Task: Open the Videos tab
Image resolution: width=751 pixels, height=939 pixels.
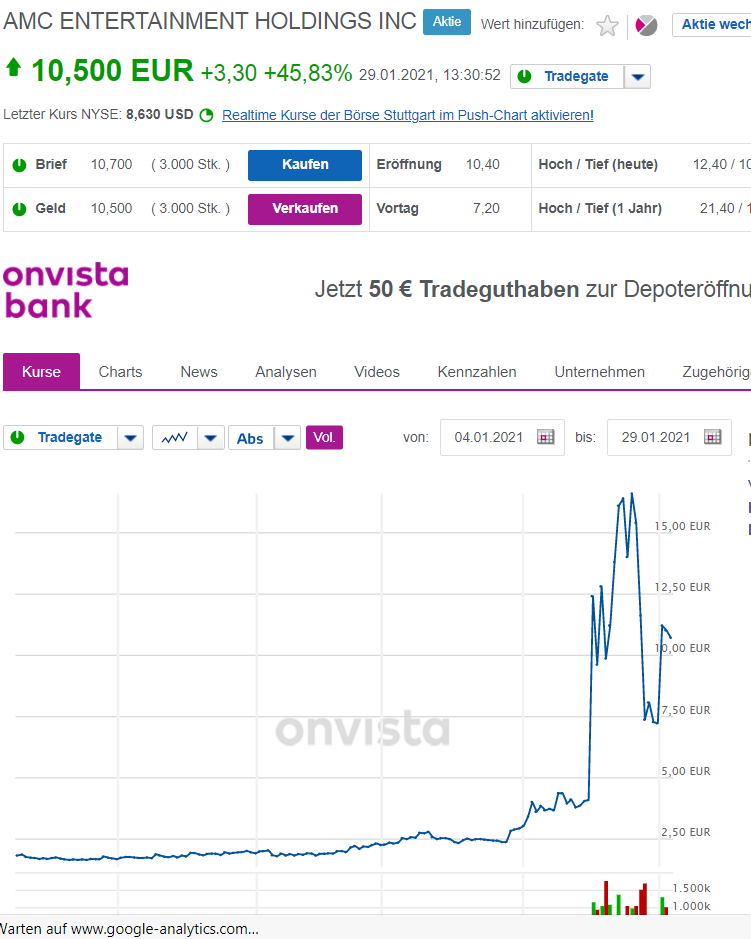Action: (377, 372)
